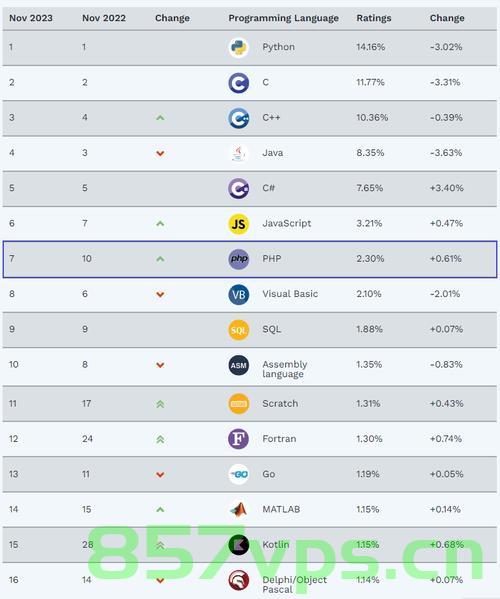Click the Ratings column header
Viewport: 500px width, 599px height.
(374, 18)
